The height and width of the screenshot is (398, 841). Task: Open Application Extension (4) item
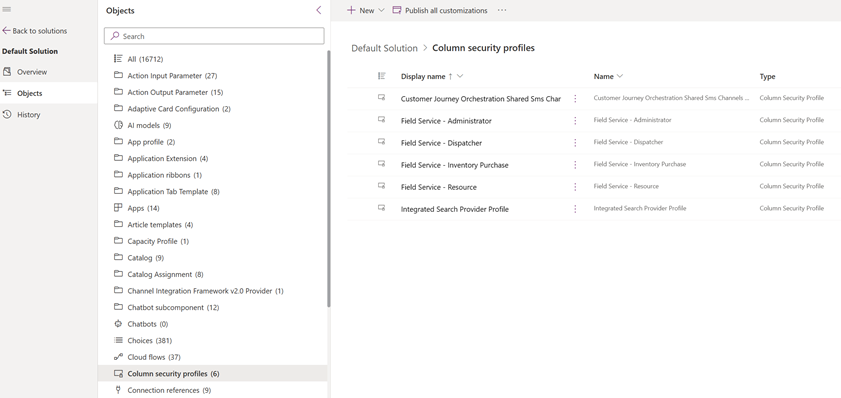[x=167, y=158]
